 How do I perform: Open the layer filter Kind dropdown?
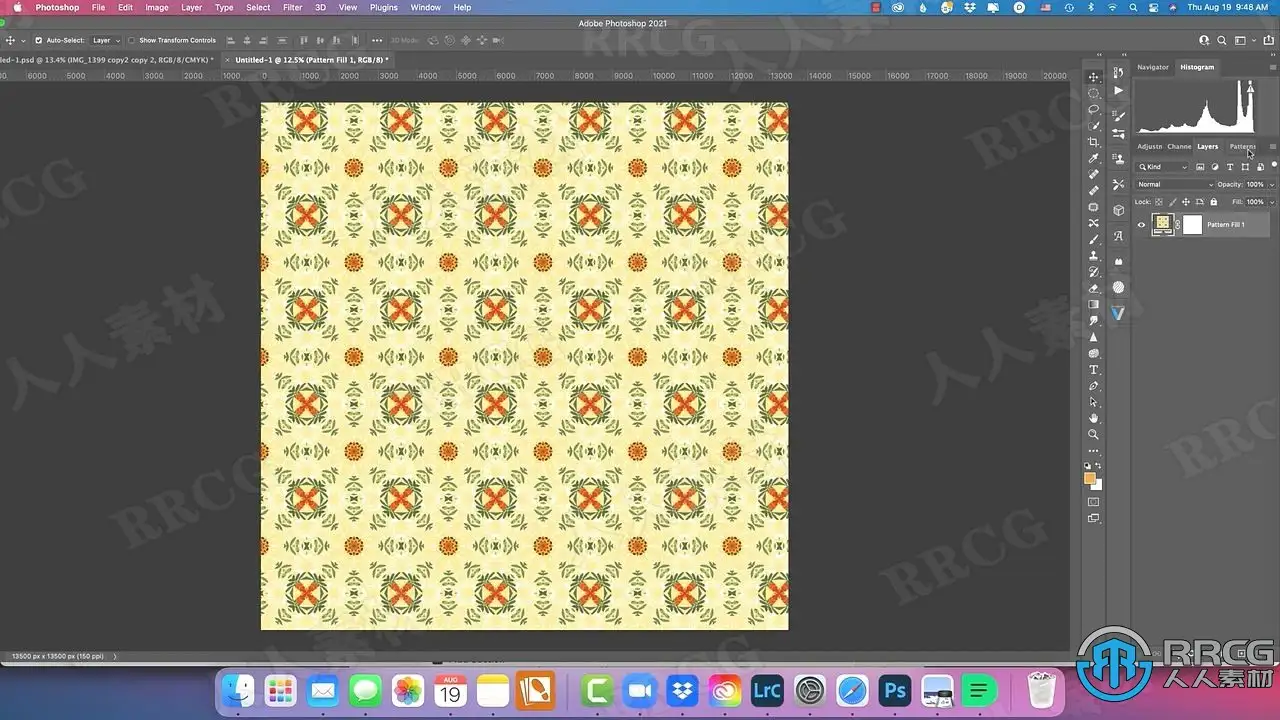[x=1164, y=167]
